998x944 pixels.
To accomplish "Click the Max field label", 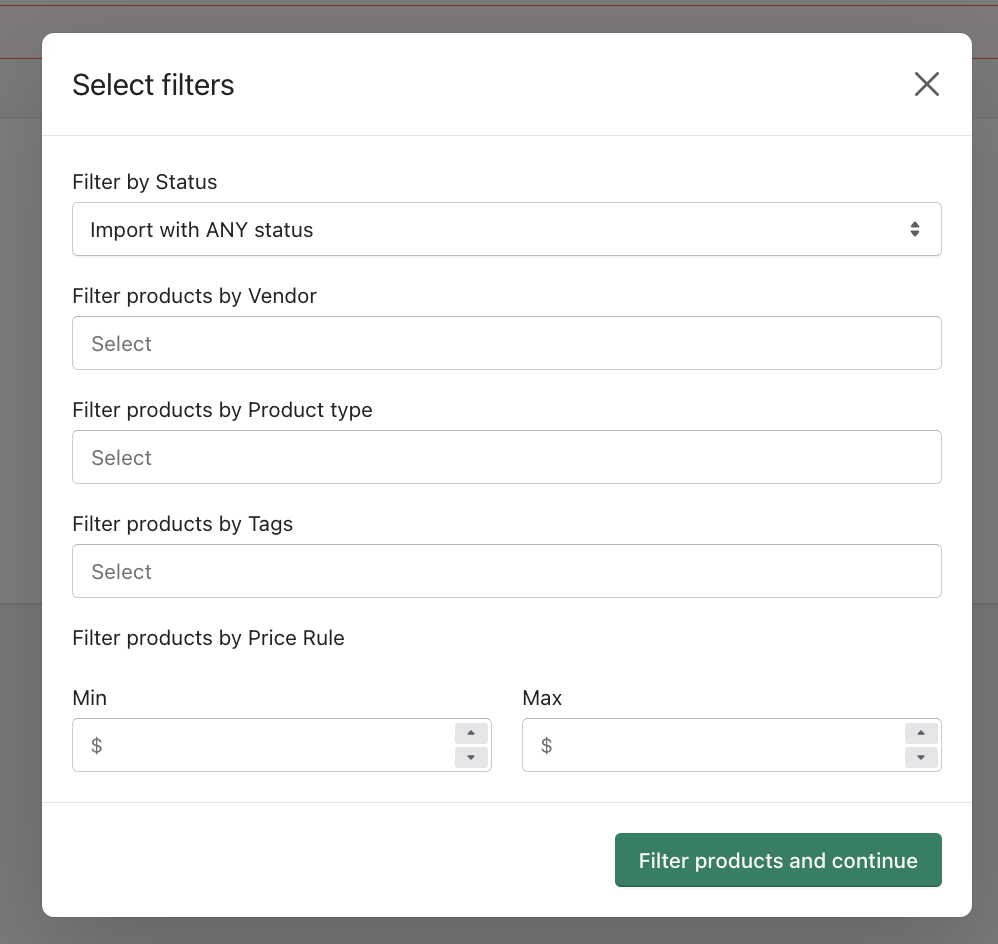I will 542,698.
